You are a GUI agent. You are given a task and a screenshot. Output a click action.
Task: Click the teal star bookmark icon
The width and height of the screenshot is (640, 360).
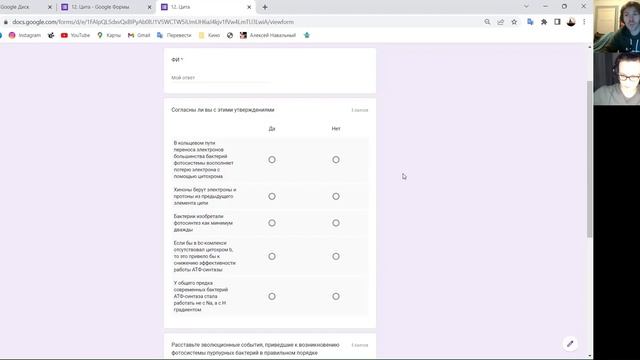click(307, 36)
